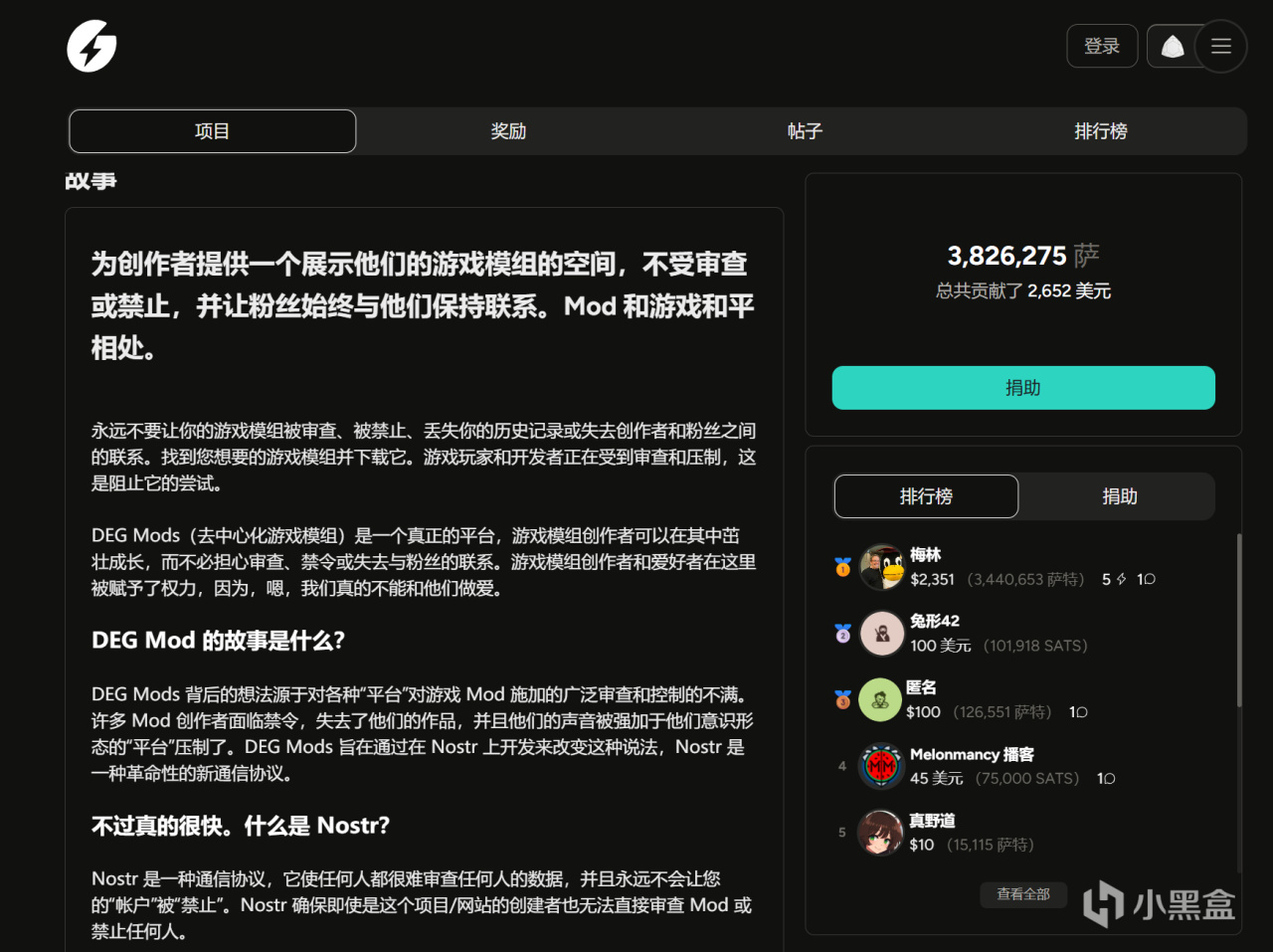Click the rank number 4
The width and height of the screenshot is (1273, 952).
842,766
